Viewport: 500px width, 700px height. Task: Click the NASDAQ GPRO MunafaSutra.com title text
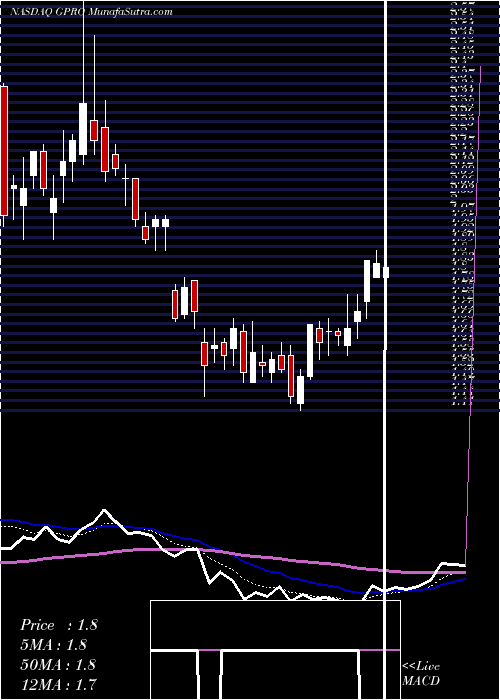pos(91,12)
